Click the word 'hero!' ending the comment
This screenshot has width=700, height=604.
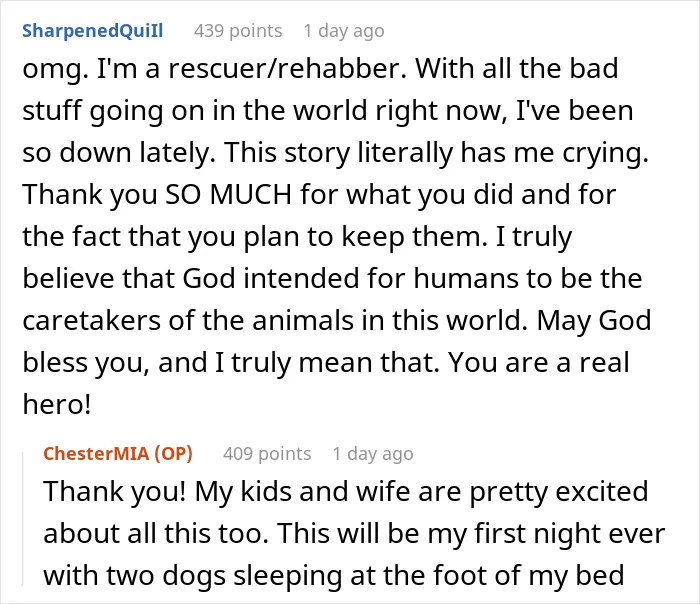click(57, 404)
